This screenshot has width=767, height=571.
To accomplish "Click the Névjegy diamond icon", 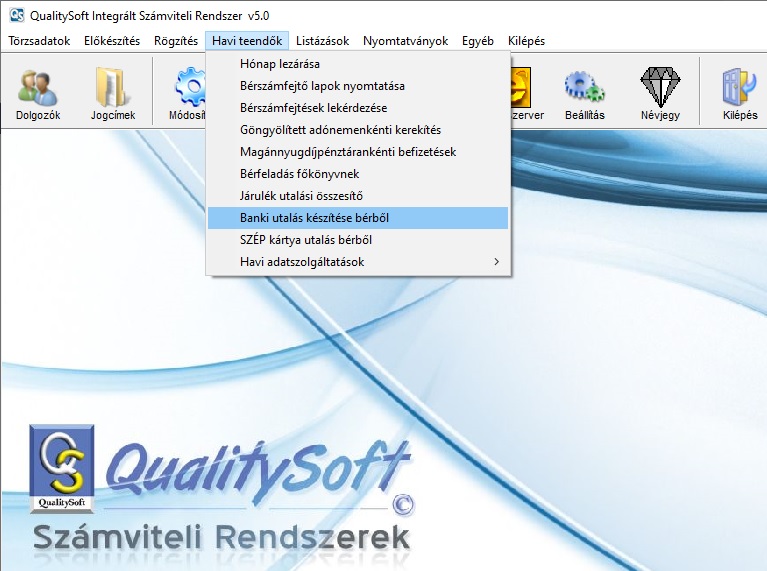I will click(659, 92).
